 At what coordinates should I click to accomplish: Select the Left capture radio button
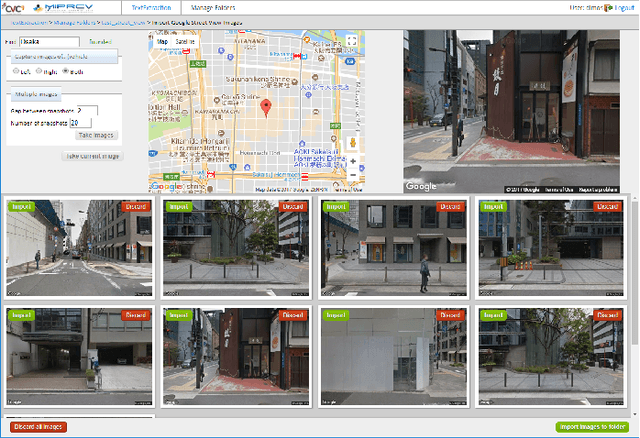pos(15,72)
